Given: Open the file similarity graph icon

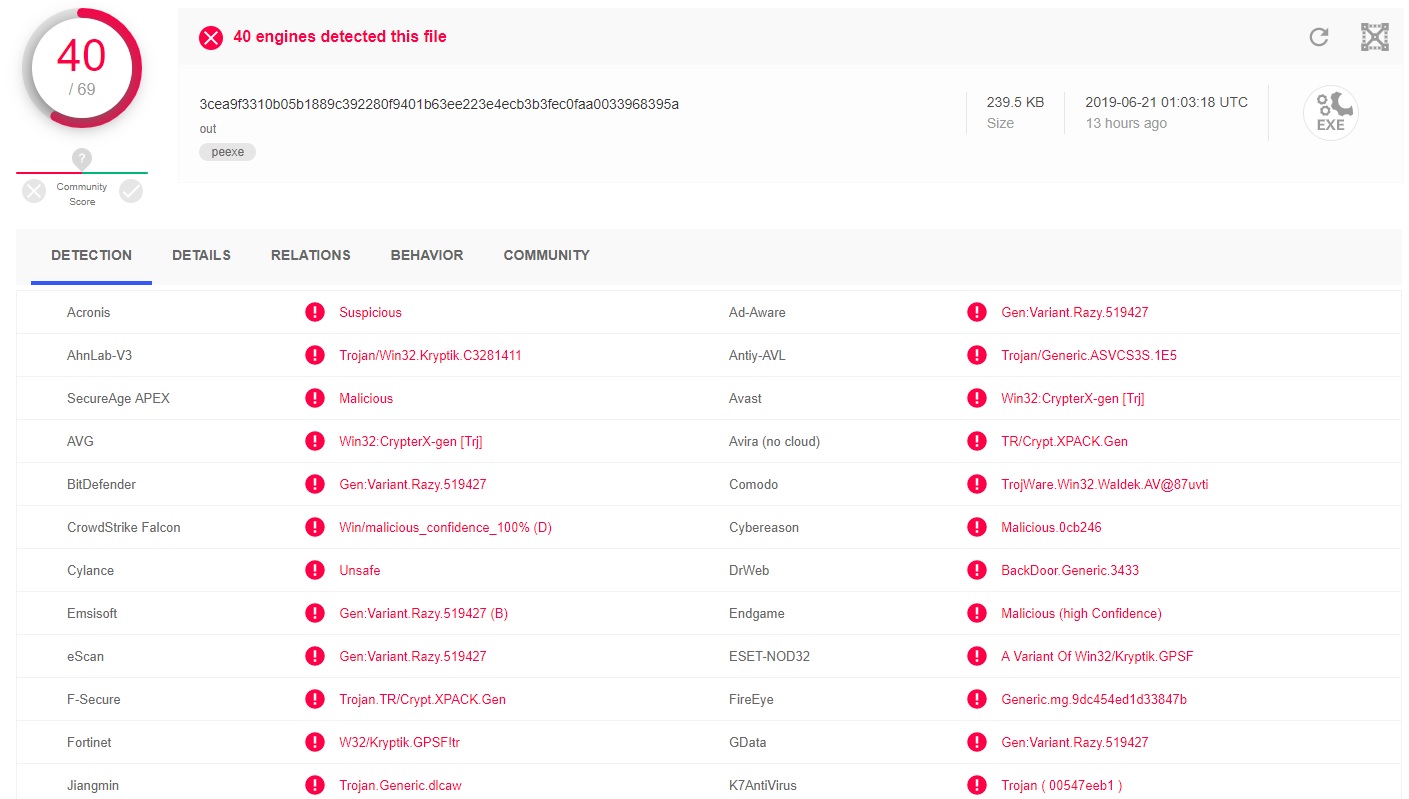Looking at the screenshot, I should point(1375,37).
